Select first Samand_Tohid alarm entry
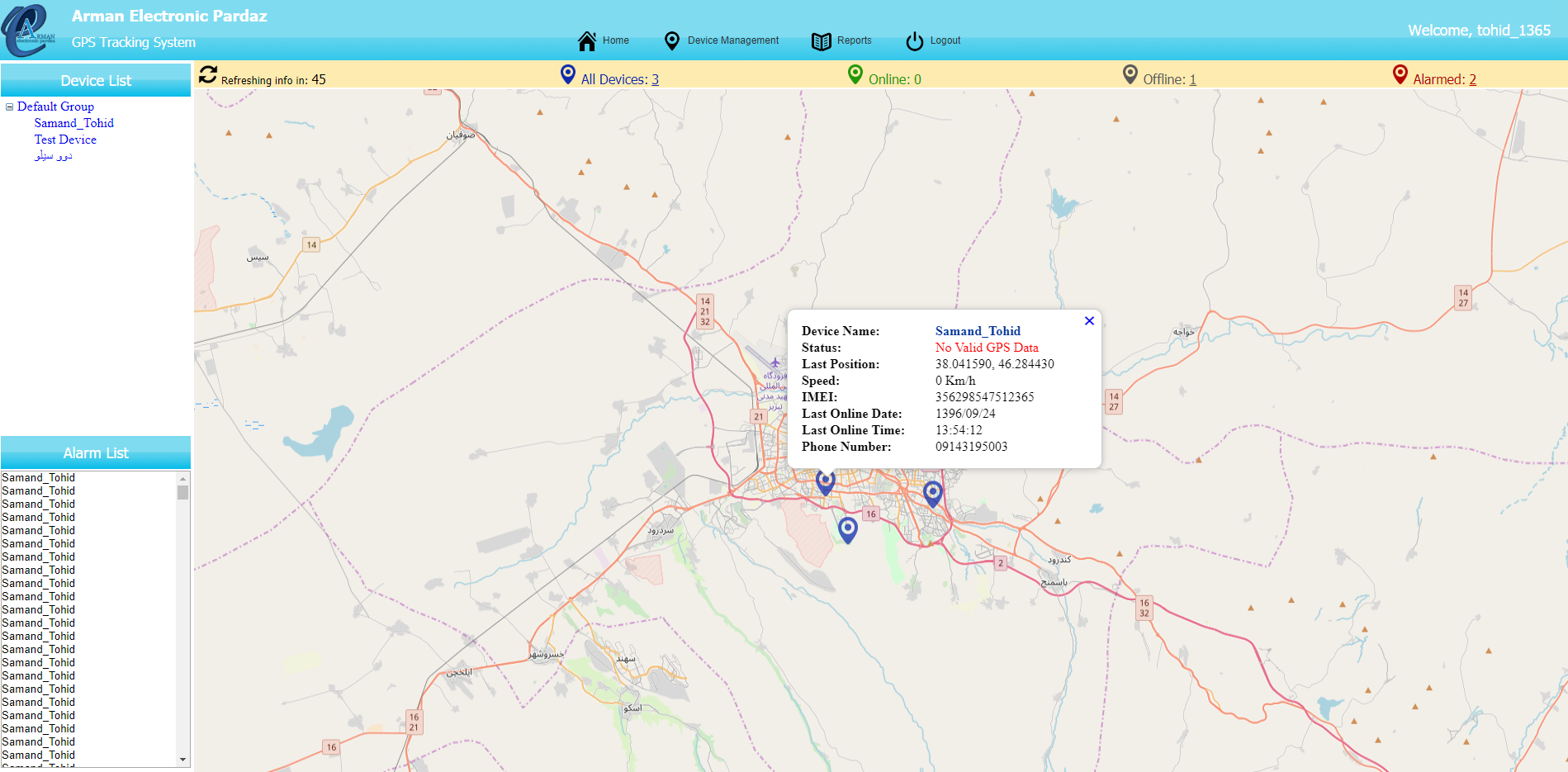The height and width of the screenshot is (772, 1568). click(38, 478)
